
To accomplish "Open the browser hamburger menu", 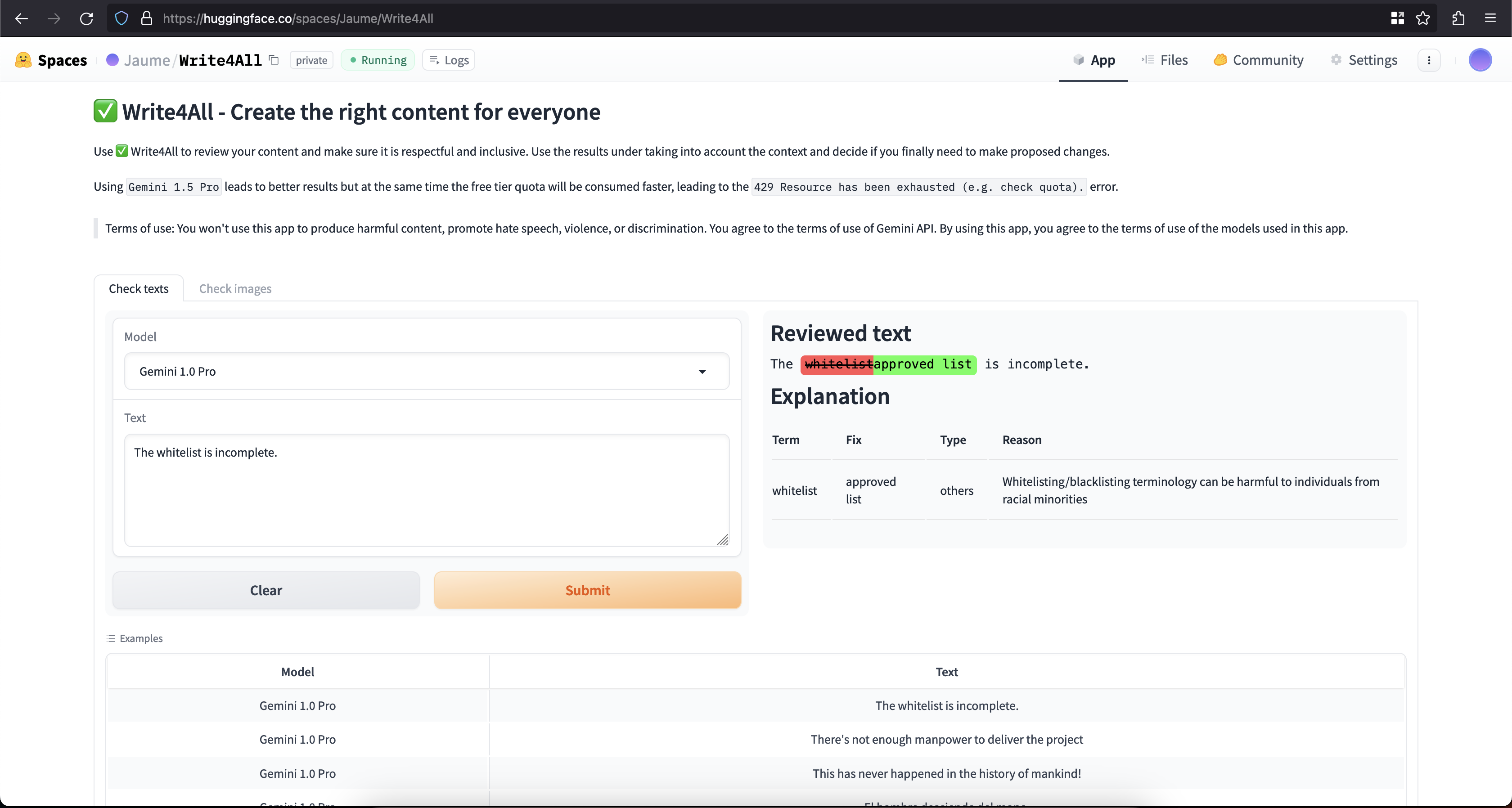I will [1490, 18].
